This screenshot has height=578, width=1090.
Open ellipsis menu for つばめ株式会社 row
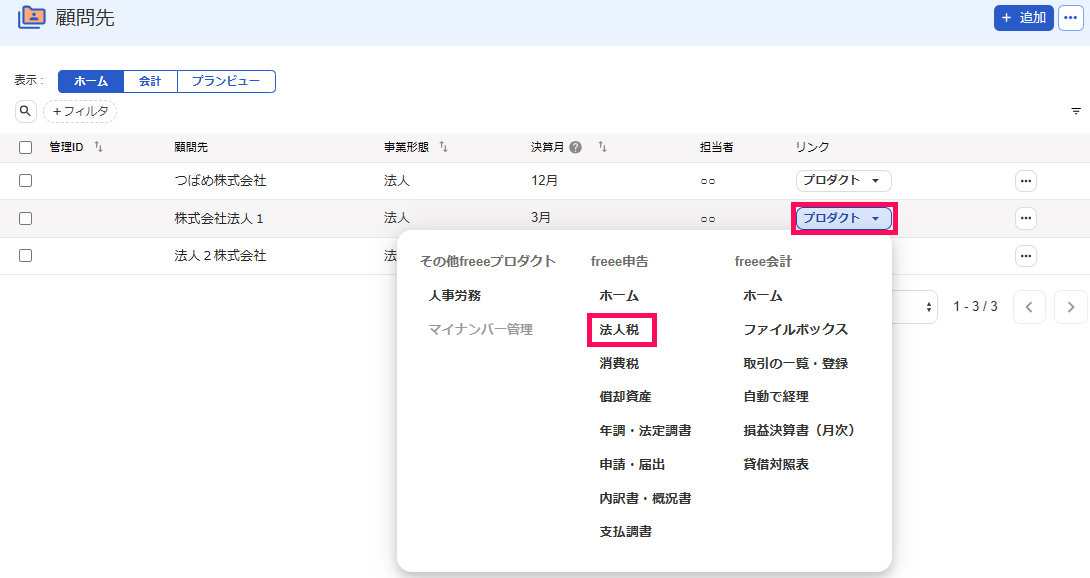pyautogui.click(x=1025, y=181)
